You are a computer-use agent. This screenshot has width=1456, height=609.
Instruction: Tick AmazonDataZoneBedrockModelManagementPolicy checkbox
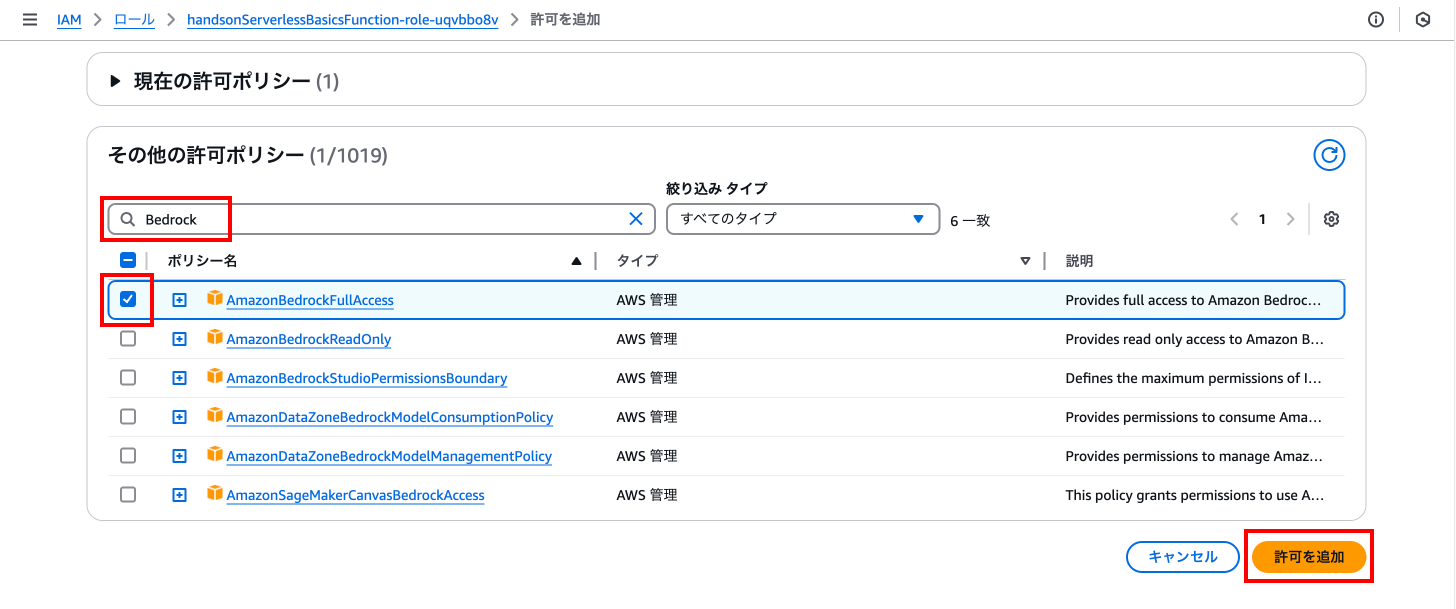(x=128, y=456)
